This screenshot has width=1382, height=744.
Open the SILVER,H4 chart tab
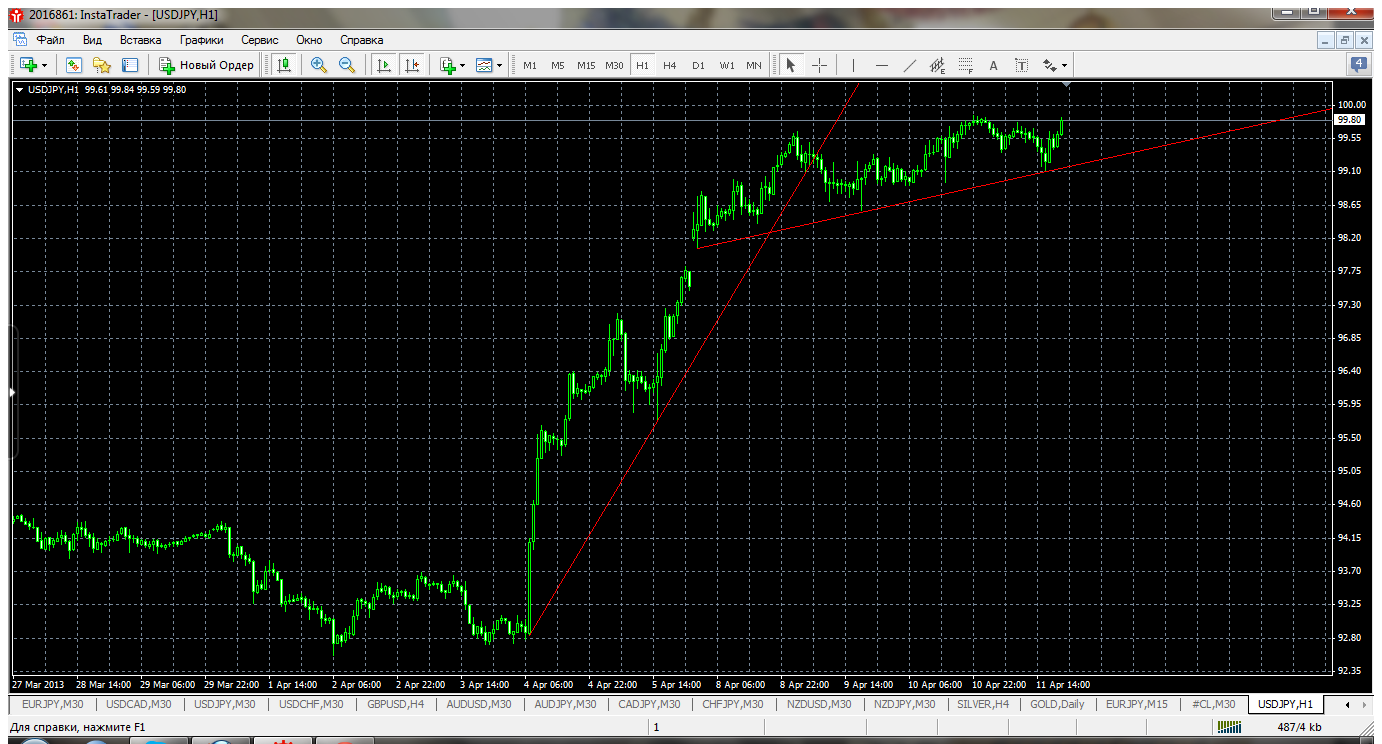pyautogui.click(x=983, y=705)
